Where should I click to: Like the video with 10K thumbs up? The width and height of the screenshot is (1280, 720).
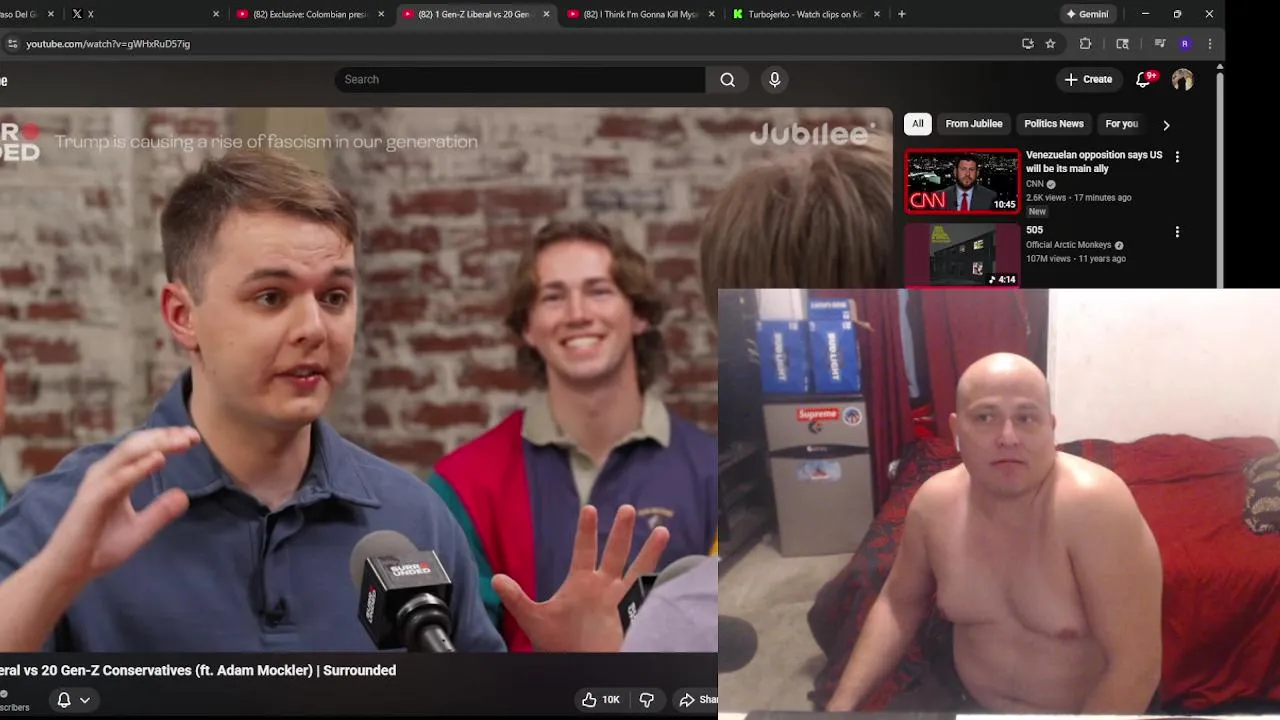tap(601, 700)
